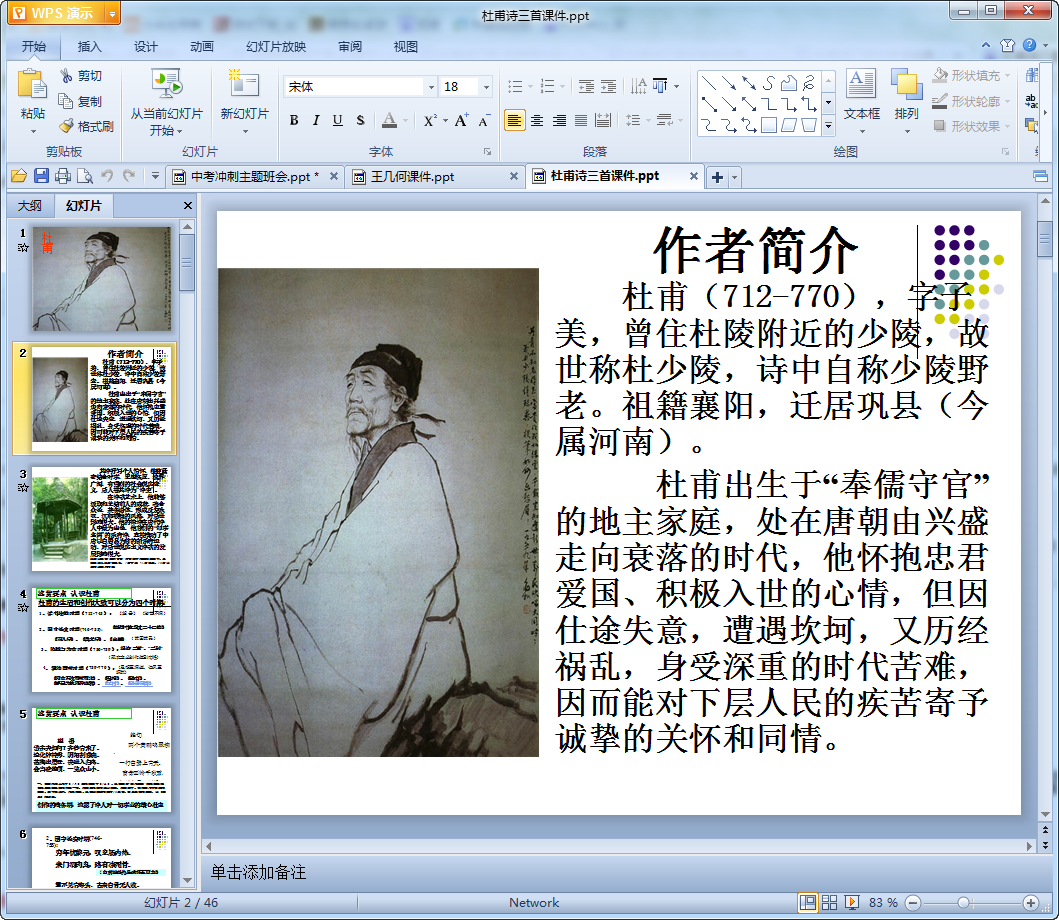
Task: Click the save disk icon in quick toolbar
Action: click(x=41, y=176)
